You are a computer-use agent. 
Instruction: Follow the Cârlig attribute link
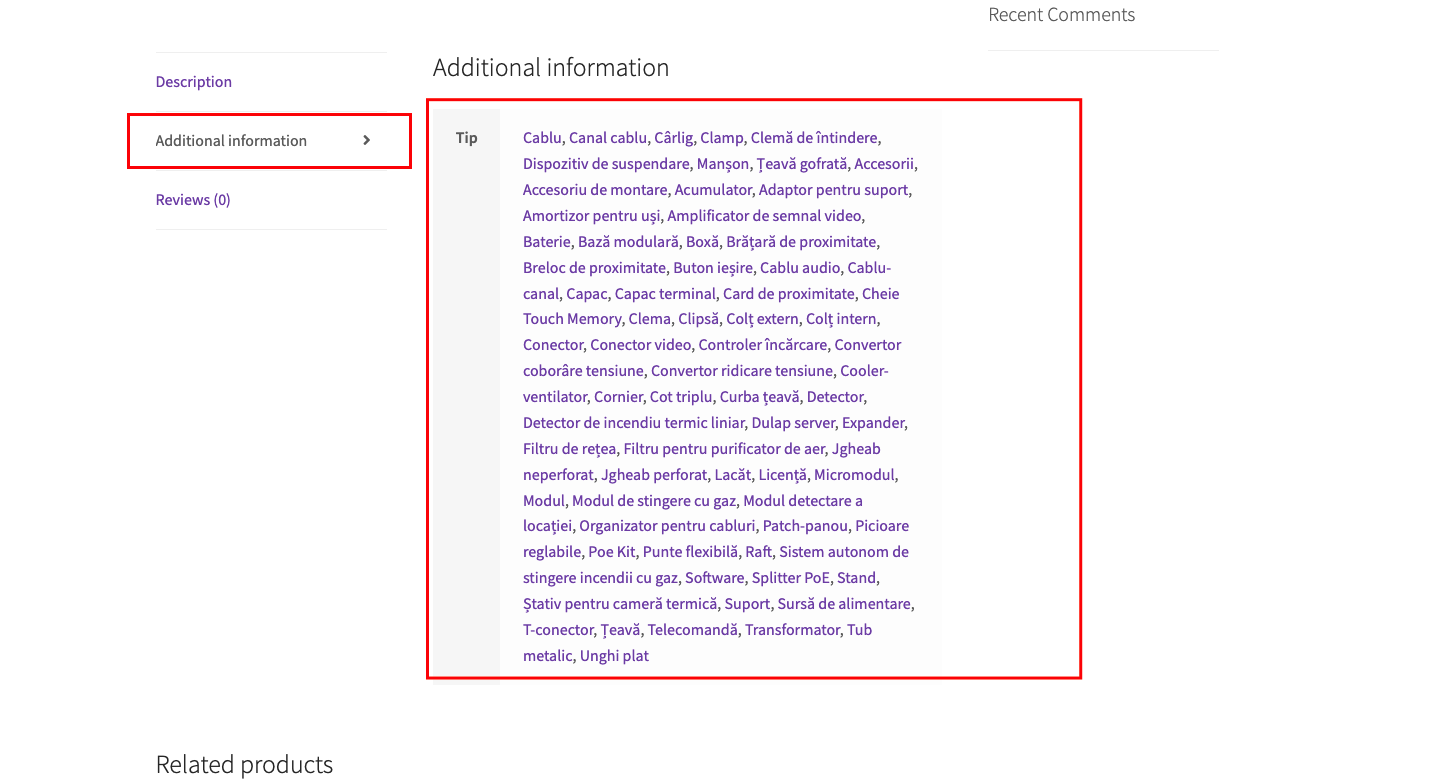click(x=673, y=138)
